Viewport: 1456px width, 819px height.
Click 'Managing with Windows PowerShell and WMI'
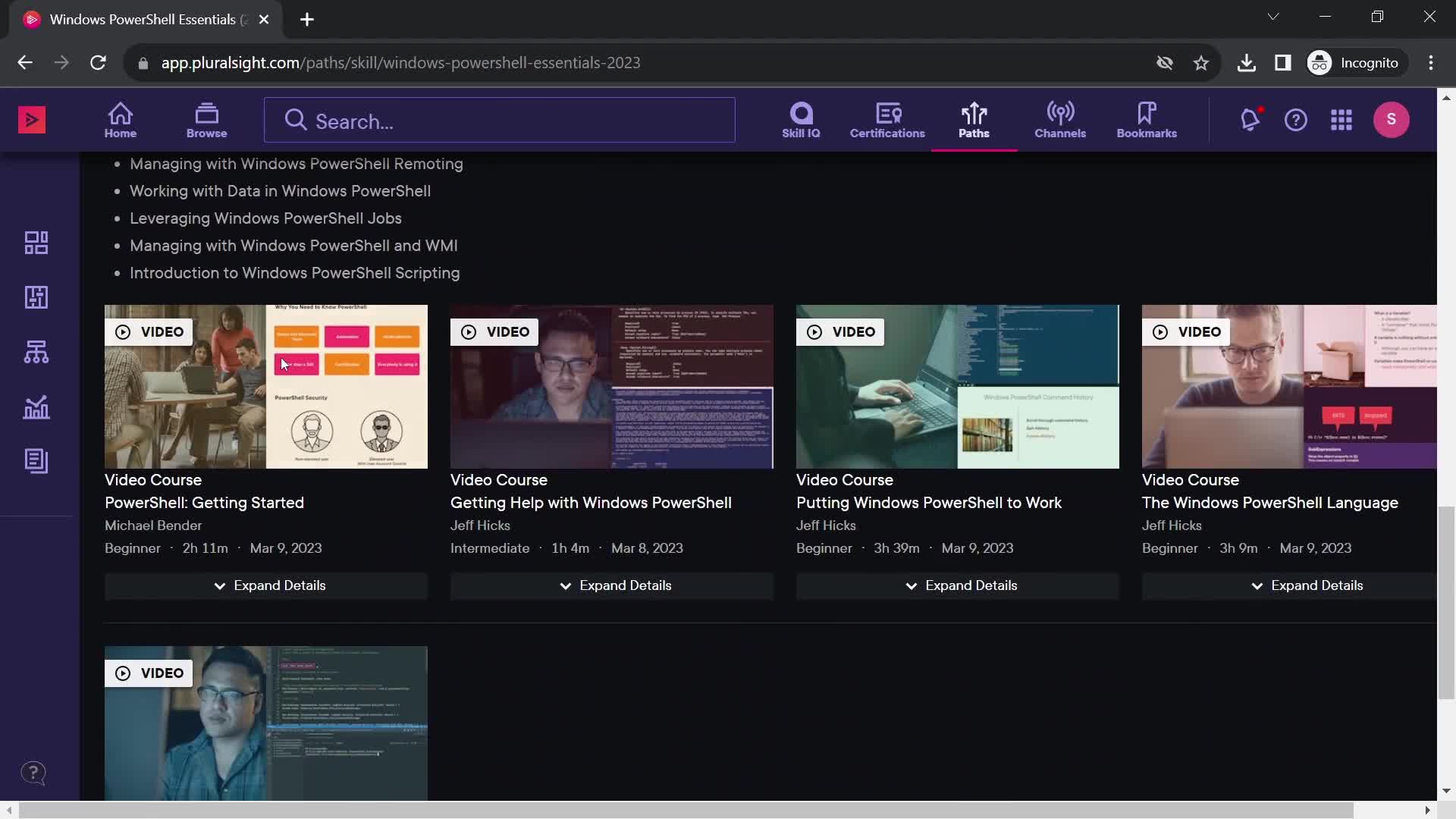pos(293,246)
